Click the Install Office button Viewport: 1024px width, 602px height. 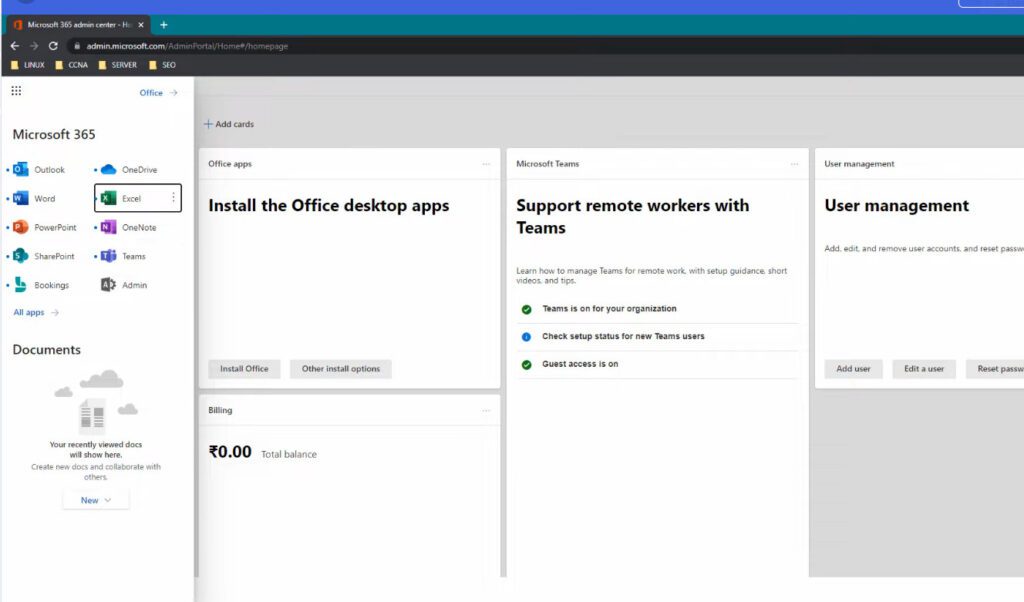pyautogui.click(x=244, y=369)
